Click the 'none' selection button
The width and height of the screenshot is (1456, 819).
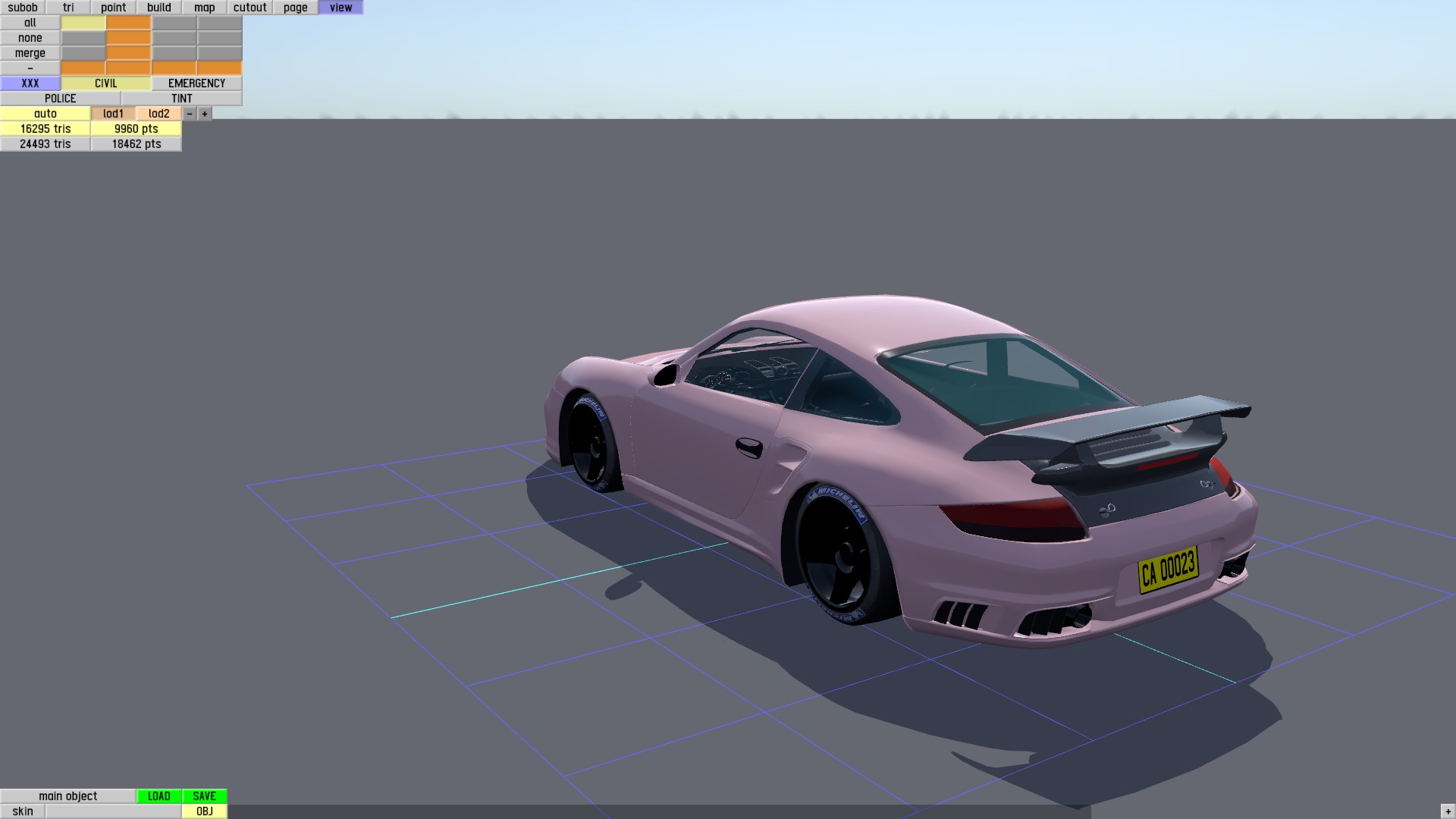tap(30, 38)
